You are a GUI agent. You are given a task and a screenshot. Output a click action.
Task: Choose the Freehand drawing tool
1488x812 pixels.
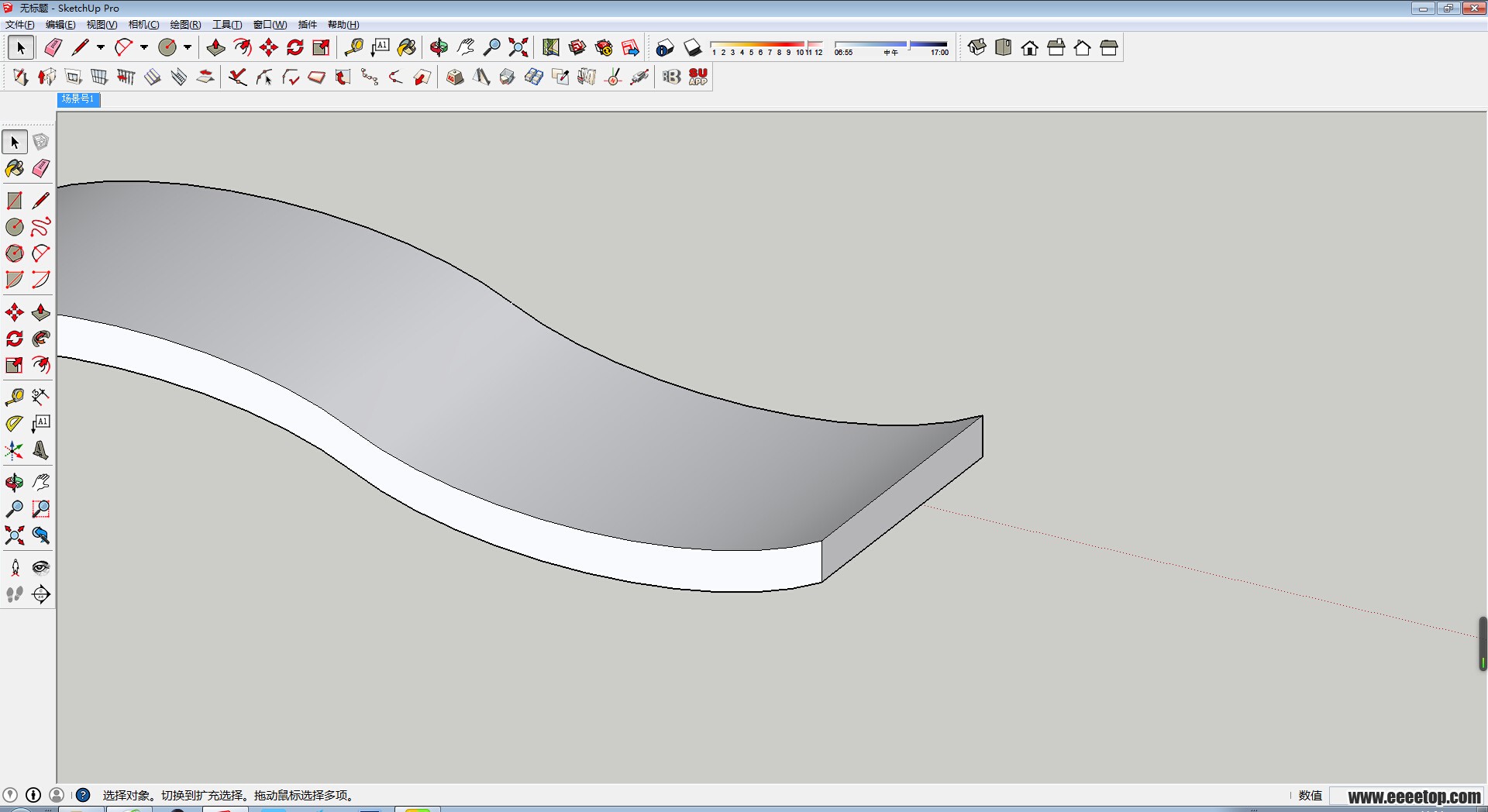pos(41,227)
